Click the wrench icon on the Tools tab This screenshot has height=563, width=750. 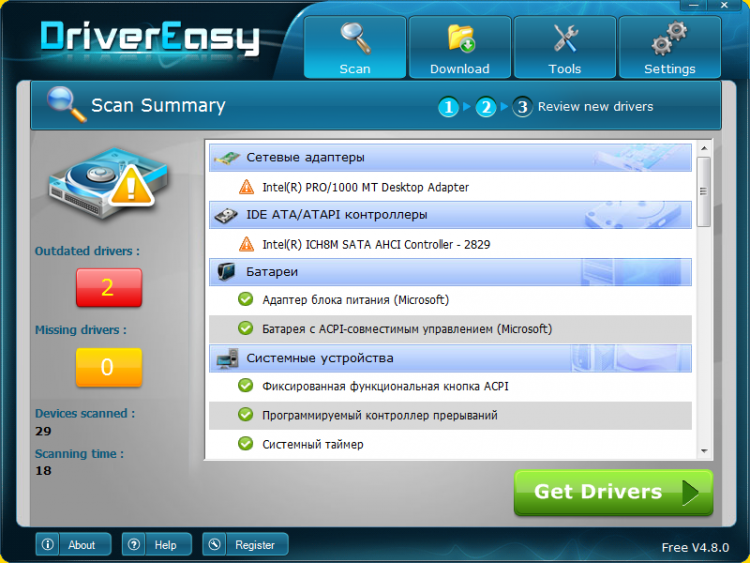[x=565, y=38]
